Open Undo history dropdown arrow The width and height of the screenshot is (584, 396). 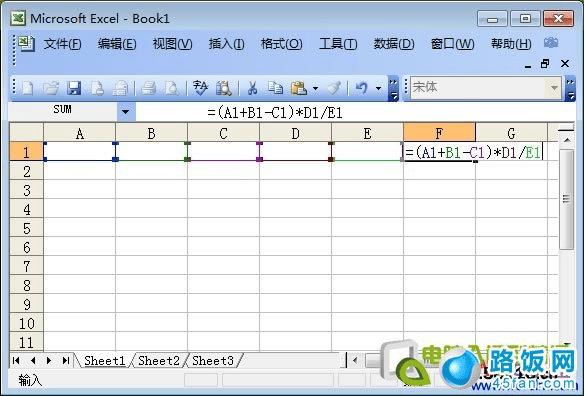point(378,89)
